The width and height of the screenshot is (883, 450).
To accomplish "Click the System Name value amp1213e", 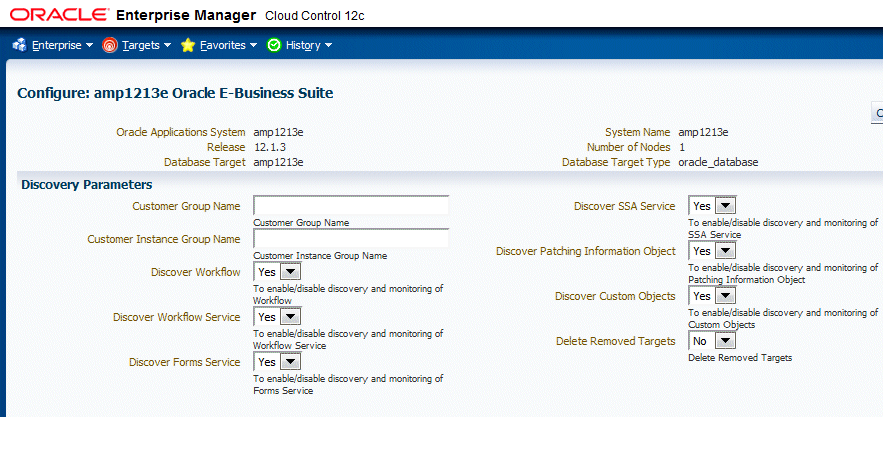I will tap(703, 132).
